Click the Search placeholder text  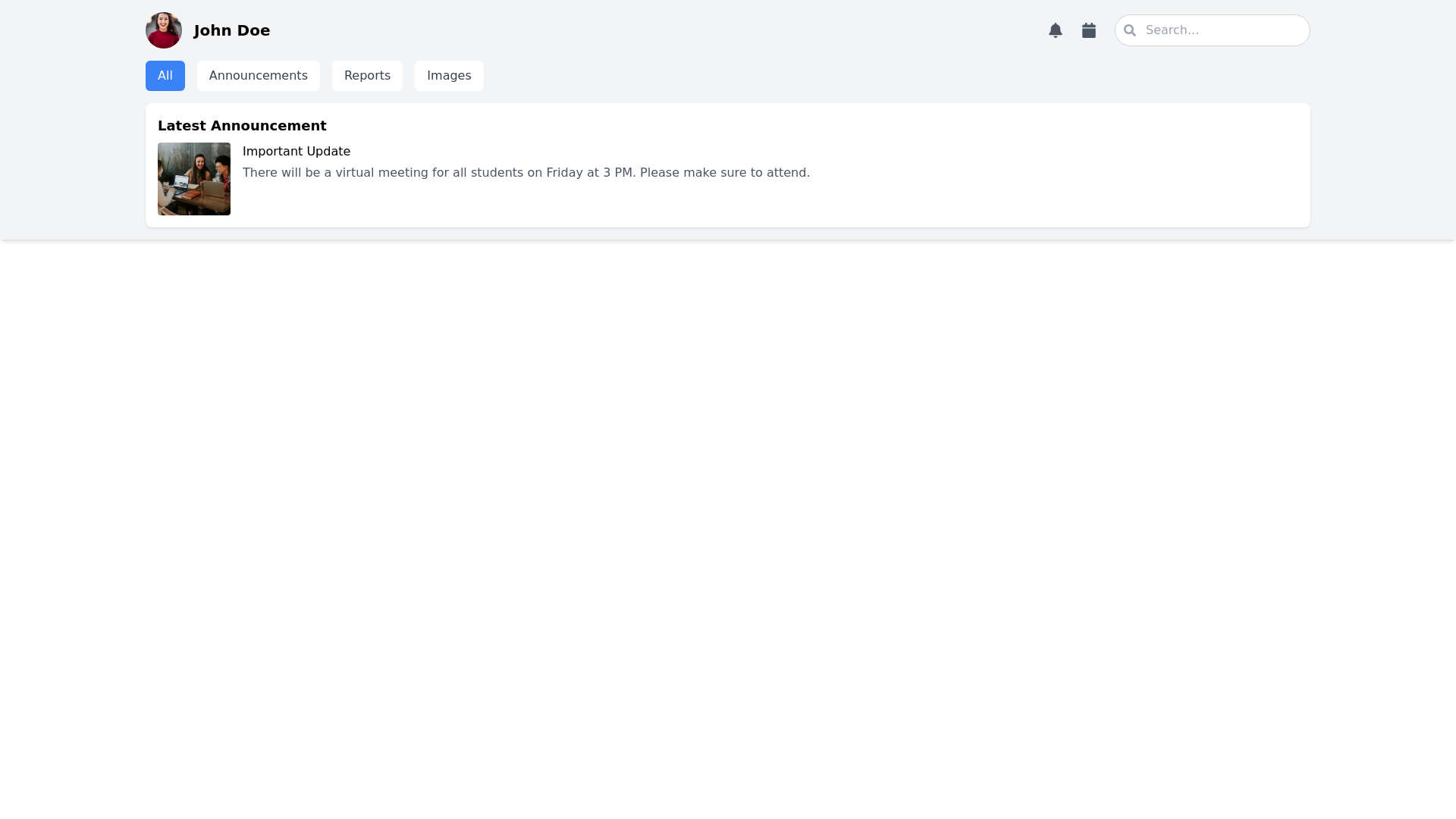click(1172, 30)
